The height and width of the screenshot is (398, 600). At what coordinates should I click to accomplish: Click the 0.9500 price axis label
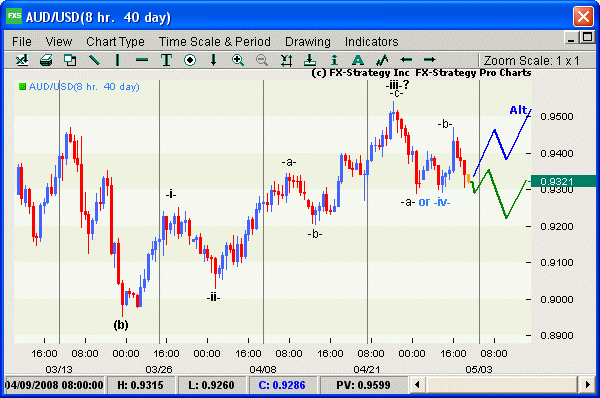coord(556,116)
